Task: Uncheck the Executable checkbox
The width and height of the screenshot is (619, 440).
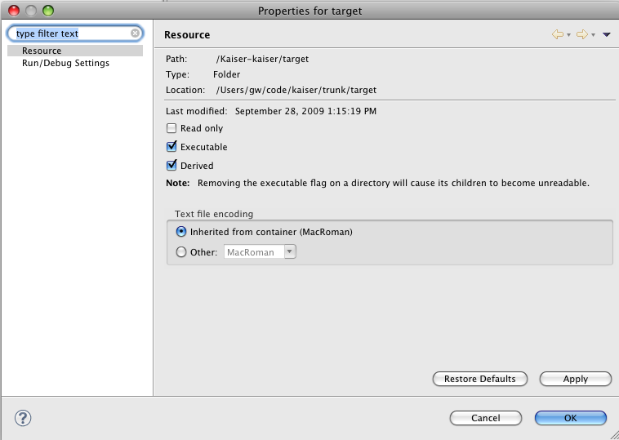Action: point(171,147)
